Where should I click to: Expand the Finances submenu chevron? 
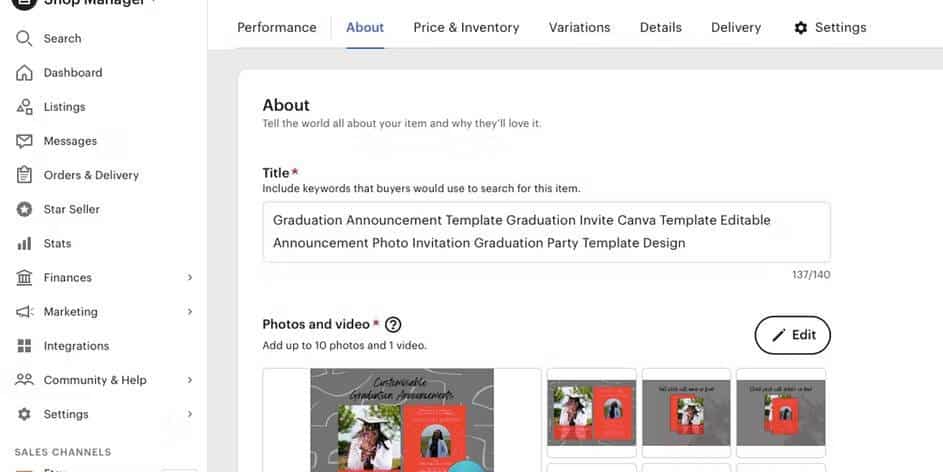pyautogui.click(x=190, y=278)
